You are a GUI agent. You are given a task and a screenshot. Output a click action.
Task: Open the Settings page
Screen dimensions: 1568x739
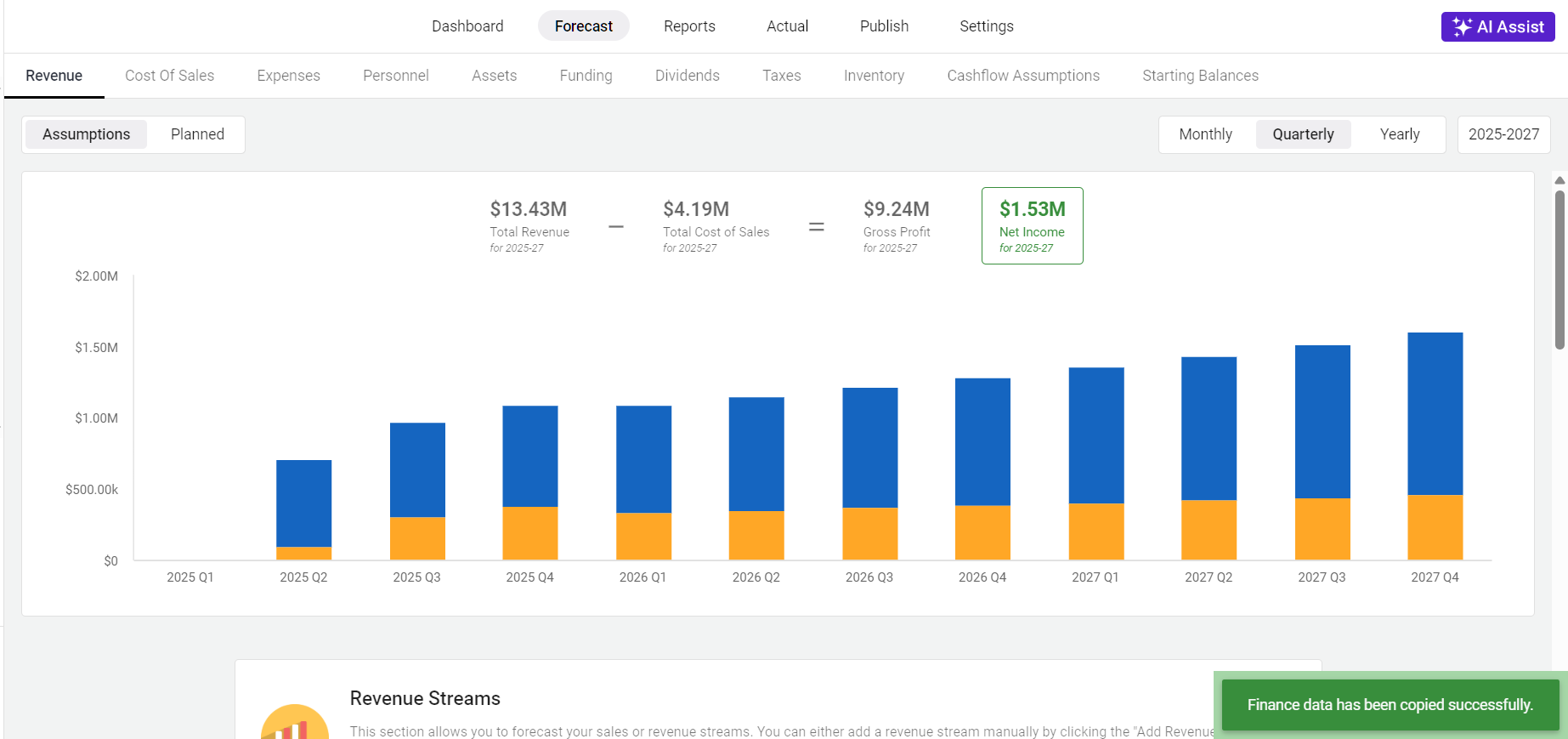(x=986, y=26)
